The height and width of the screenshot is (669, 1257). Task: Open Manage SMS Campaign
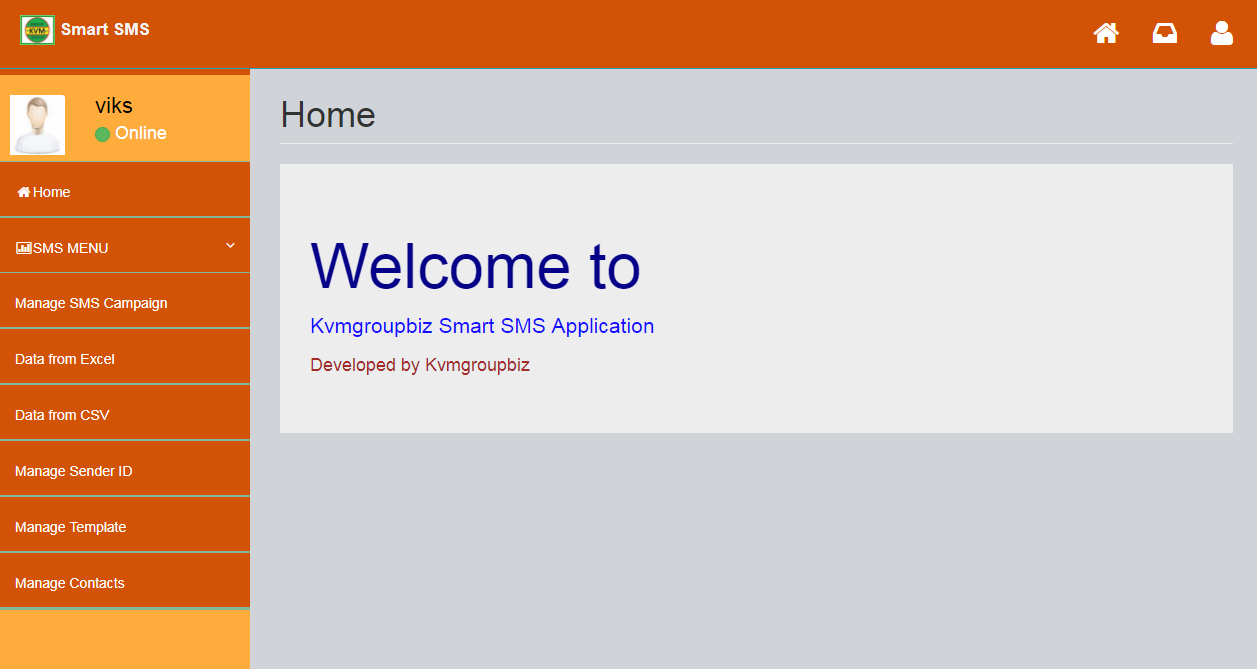click(125, 302)
